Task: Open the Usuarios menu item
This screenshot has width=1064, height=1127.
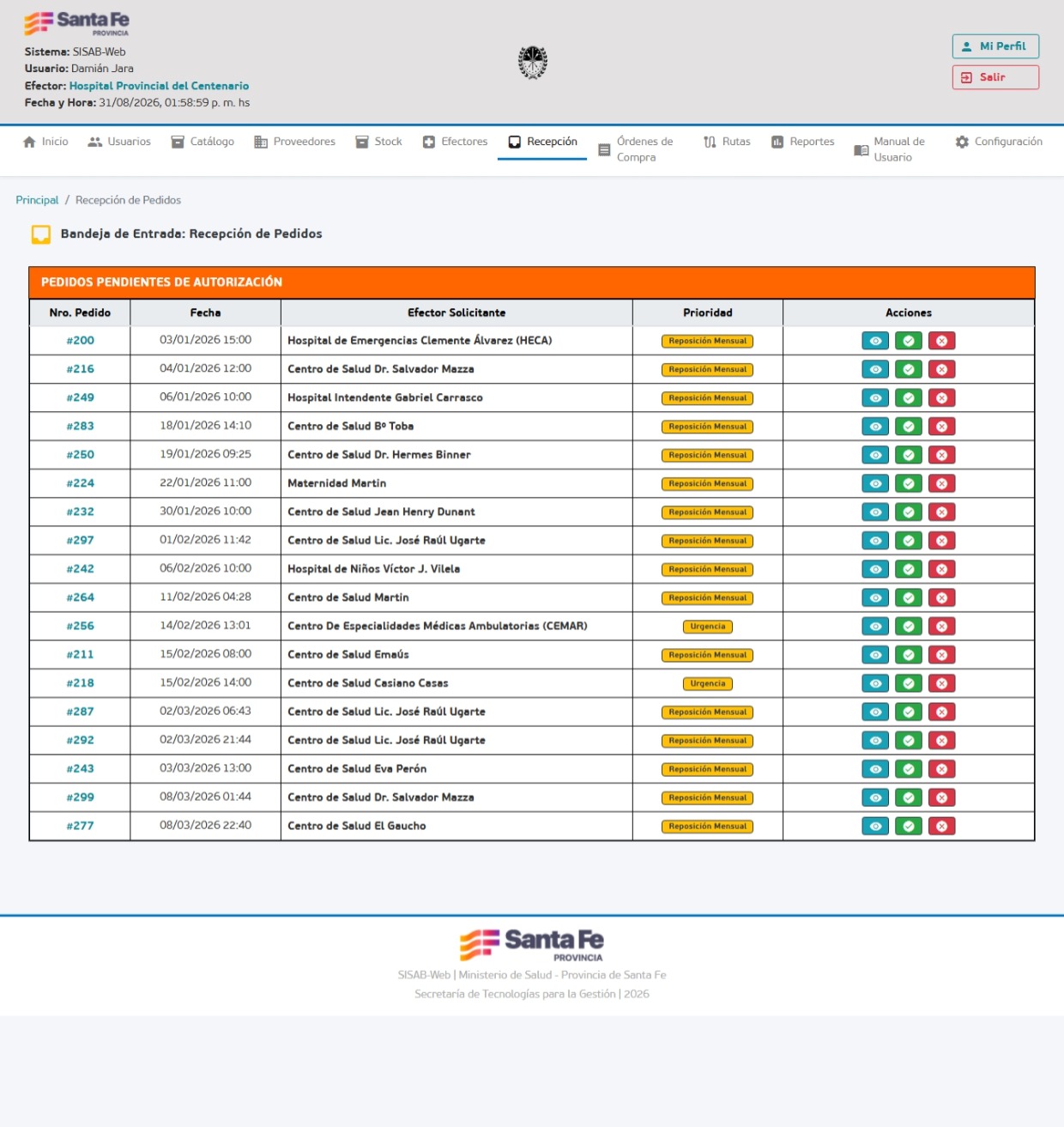Action: pos(119,142)
